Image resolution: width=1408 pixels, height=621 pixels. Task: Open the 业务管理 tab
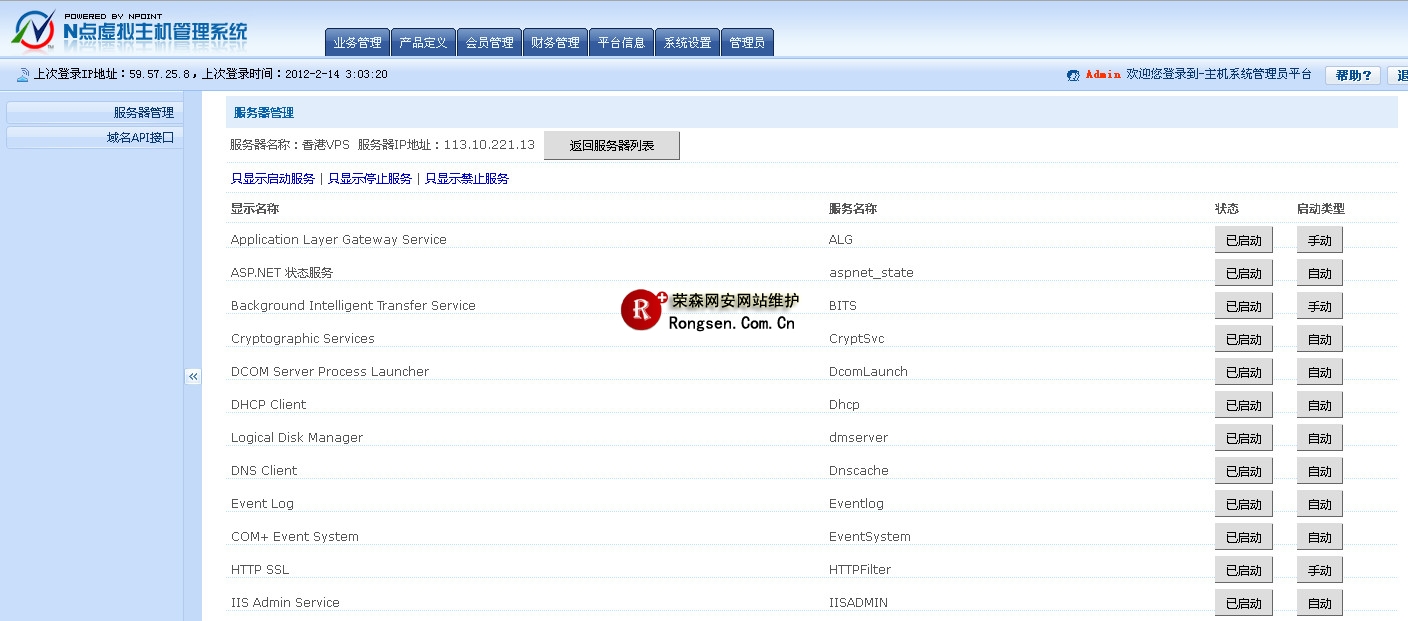tap(357, 43)
